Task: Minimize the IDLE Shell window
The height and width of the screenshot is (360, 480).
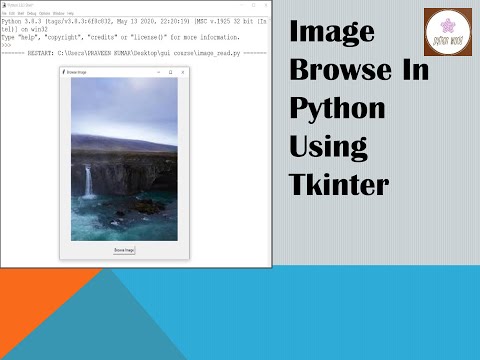Action: coord(242,5)
